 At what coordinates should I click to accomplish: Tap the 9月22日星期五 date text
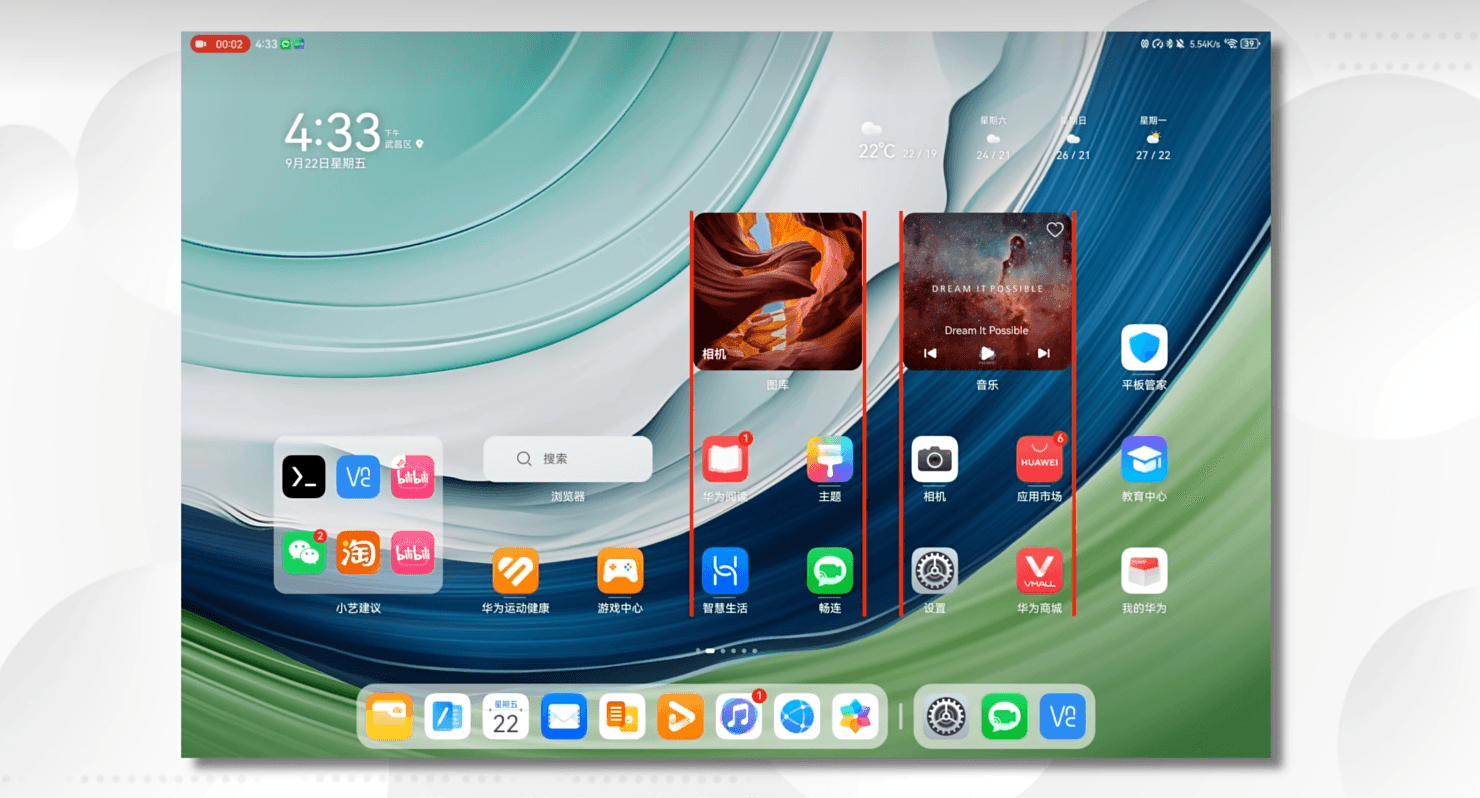325,163
